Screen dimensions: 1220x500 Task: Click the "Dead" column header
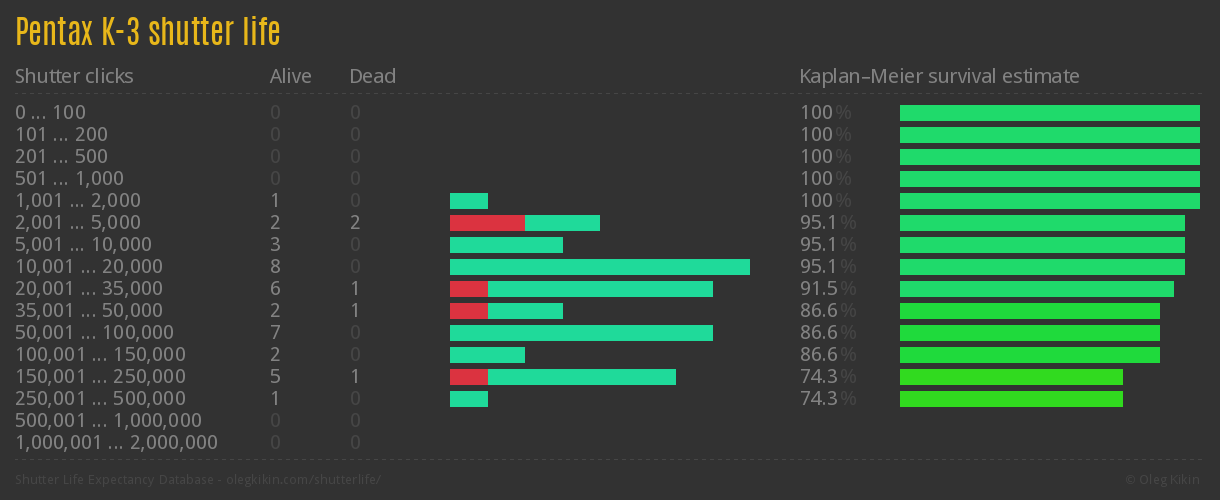click(x=372, y=76)
